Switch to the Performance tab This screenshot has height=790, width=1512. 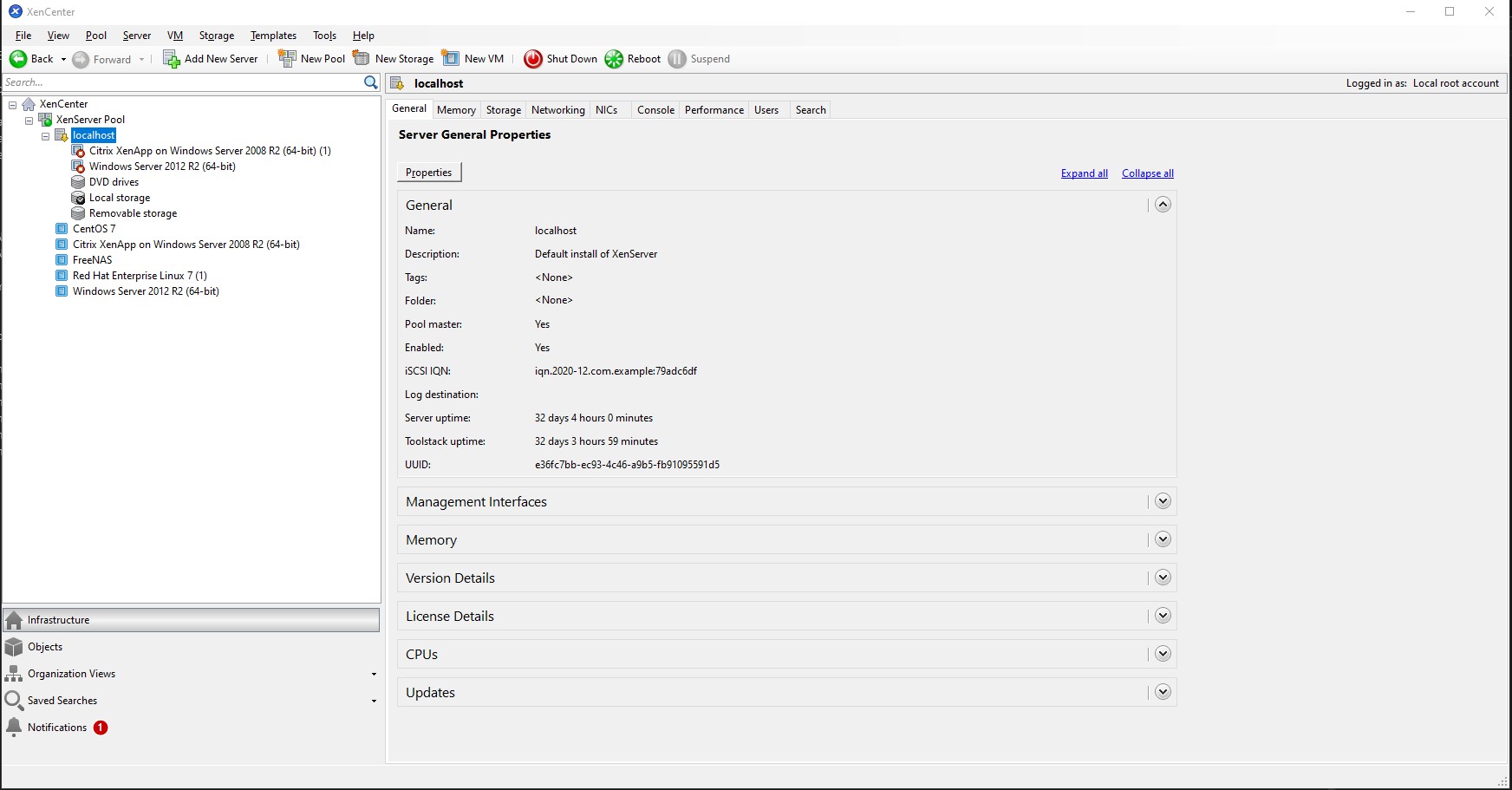[x=714, y=110]
